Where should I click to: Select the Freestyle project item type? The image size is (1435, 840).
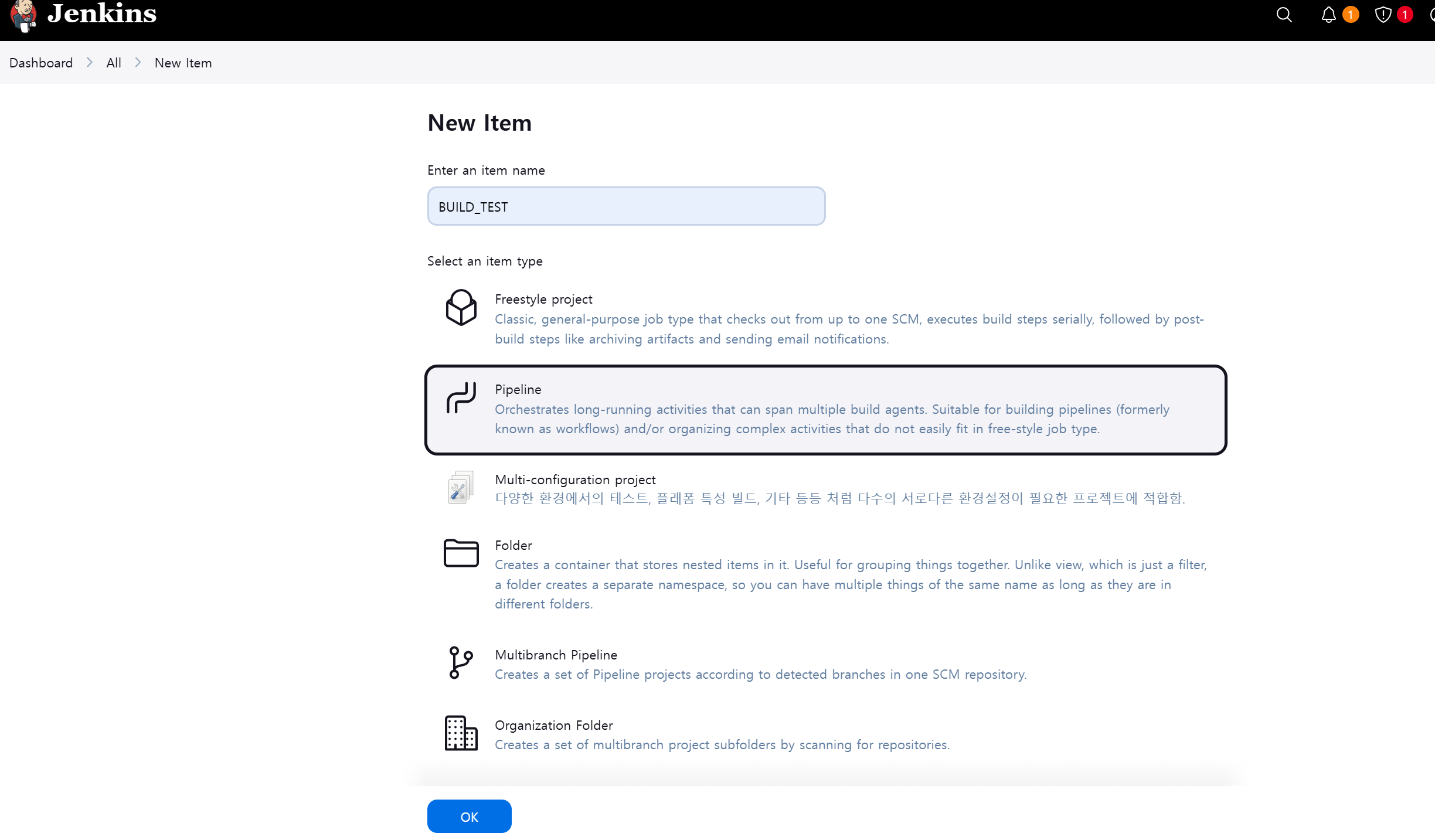point(543,300)
